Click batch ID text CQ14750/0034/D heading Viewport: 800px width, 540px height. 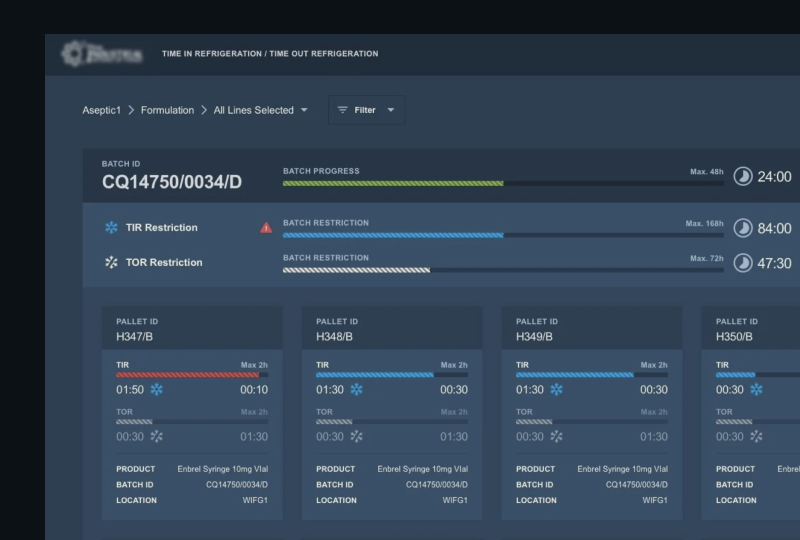172,182
